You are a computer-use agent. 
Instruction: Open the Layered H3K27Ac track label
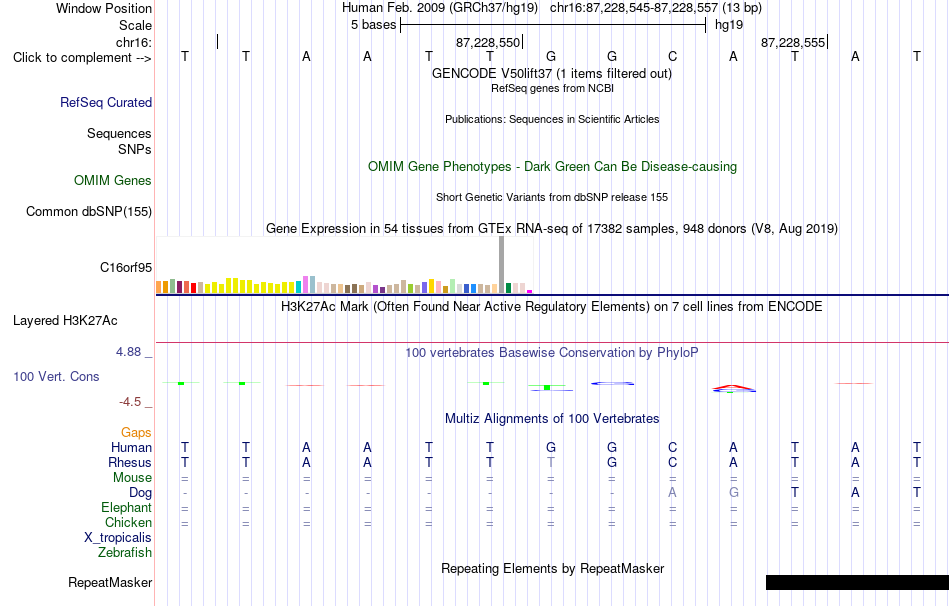[x=65, y=321]
